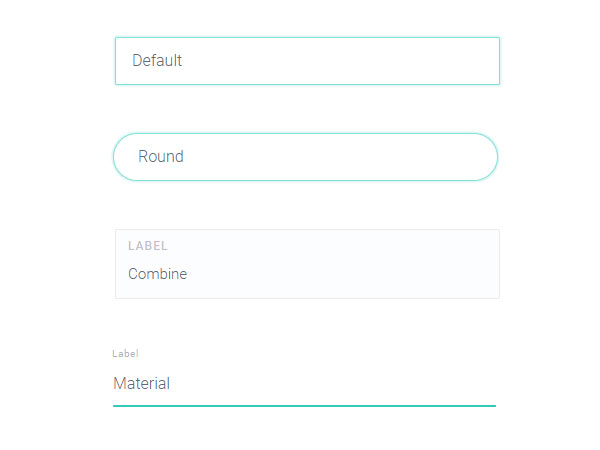Click the teal underline below Material
Image resolution: width=600 pixels, height=450 pixels.
(304, 406)
